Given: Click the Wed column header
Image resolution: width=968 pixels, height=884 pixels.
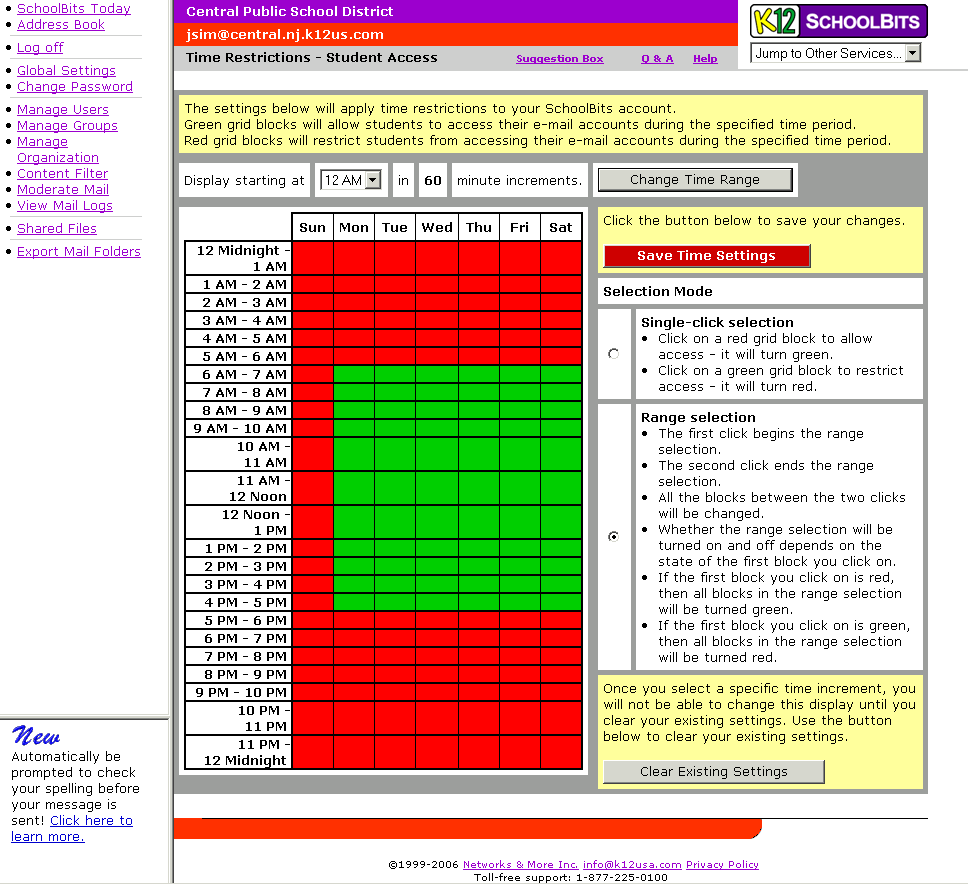Looking at the screenshot, I should (437, 227).
